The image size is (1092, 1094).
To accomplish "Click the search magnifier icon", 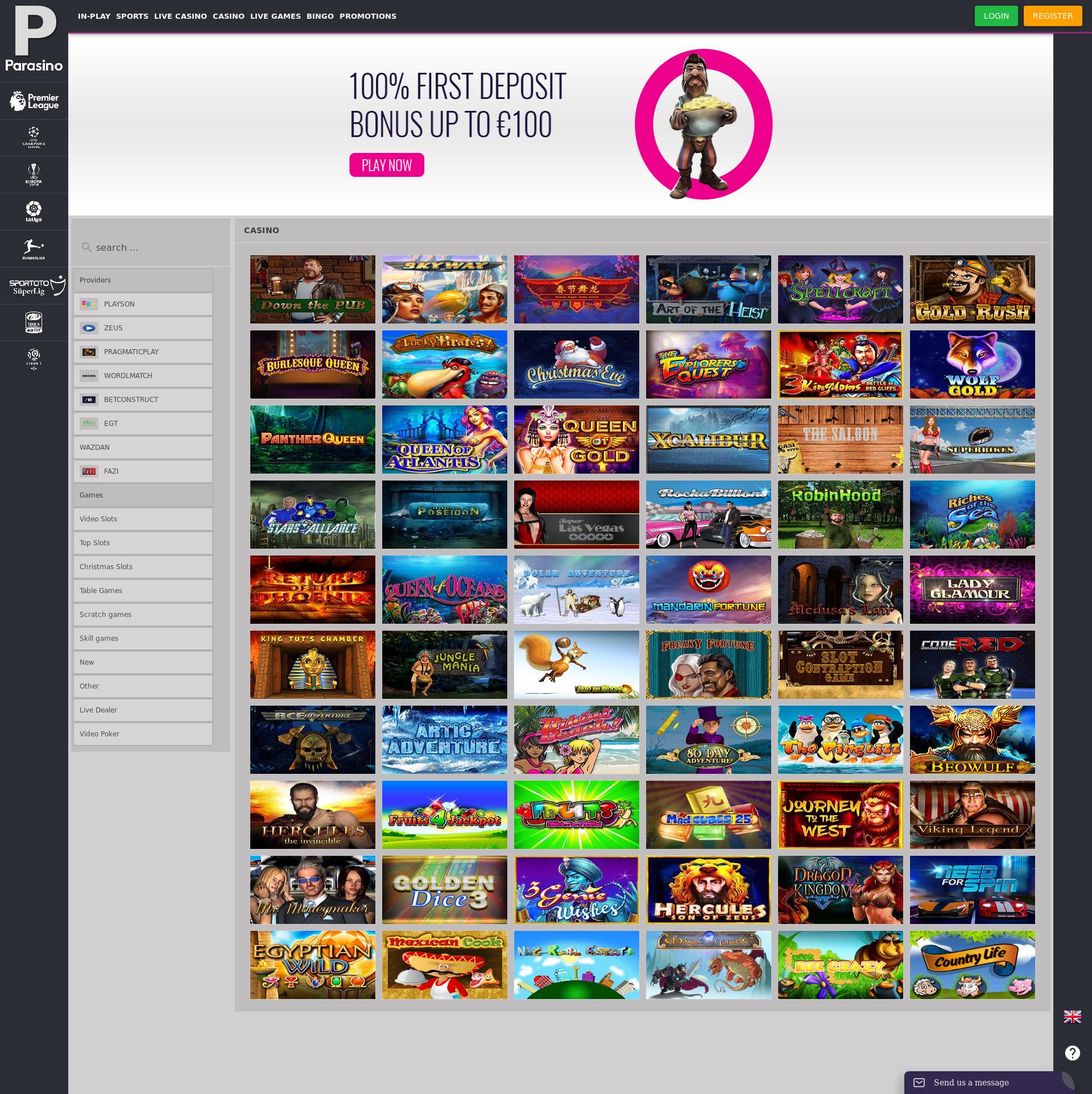I will 86,247.
